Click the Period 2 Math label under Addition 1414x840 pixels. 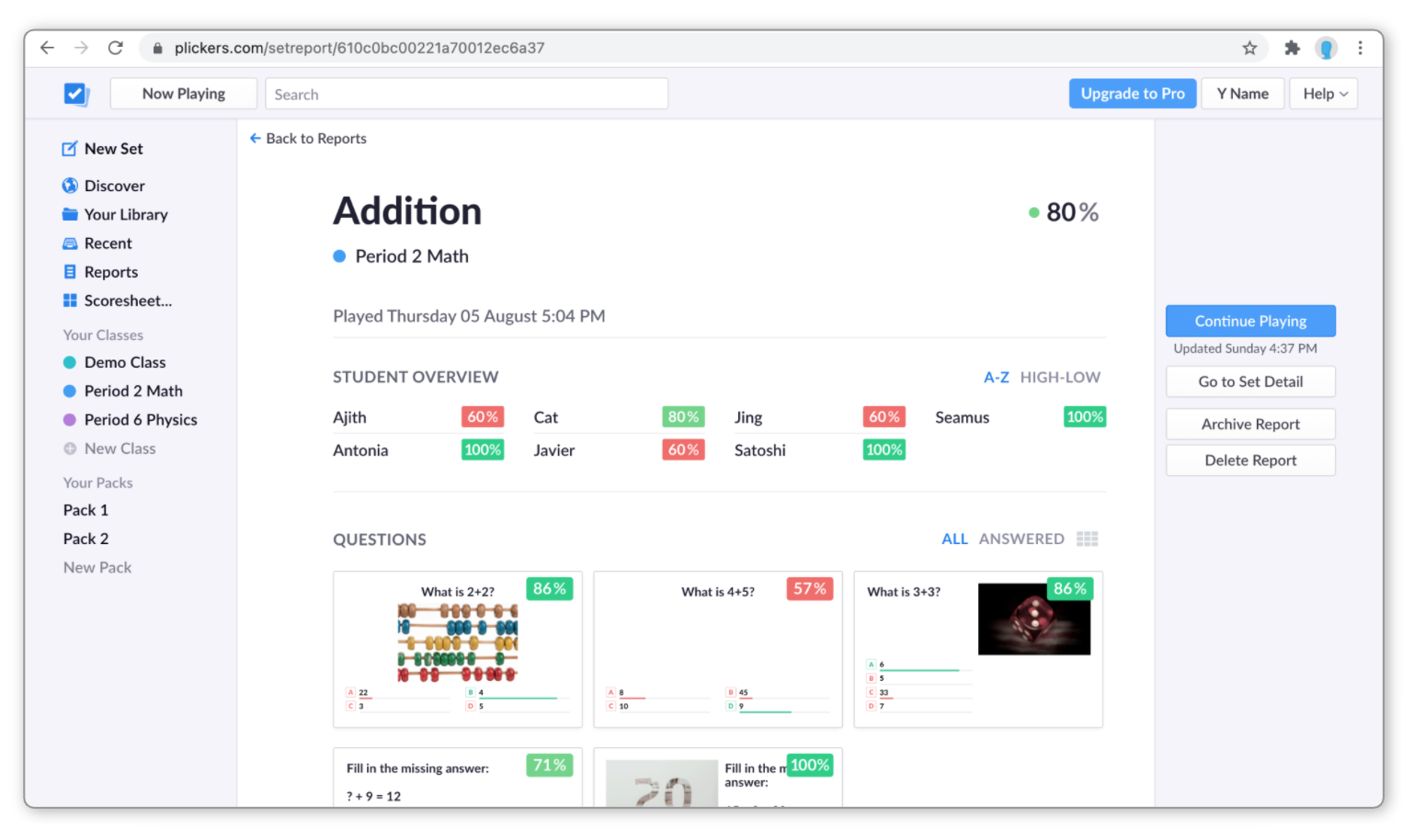tap(412, 256)
